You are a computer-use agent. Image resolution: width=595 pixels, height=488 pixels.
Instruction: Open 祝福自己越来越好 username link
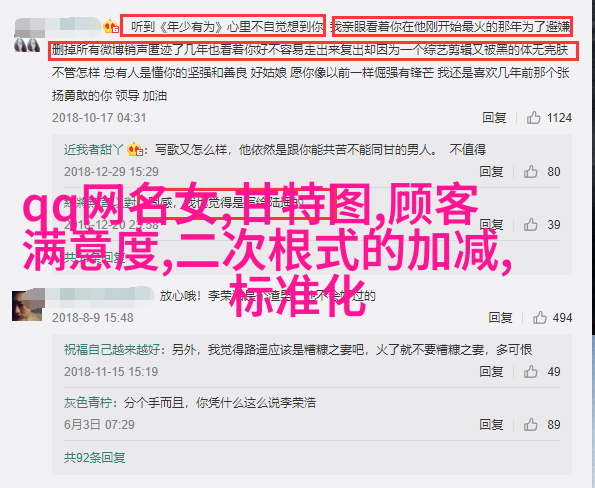[x=112, y=349]
